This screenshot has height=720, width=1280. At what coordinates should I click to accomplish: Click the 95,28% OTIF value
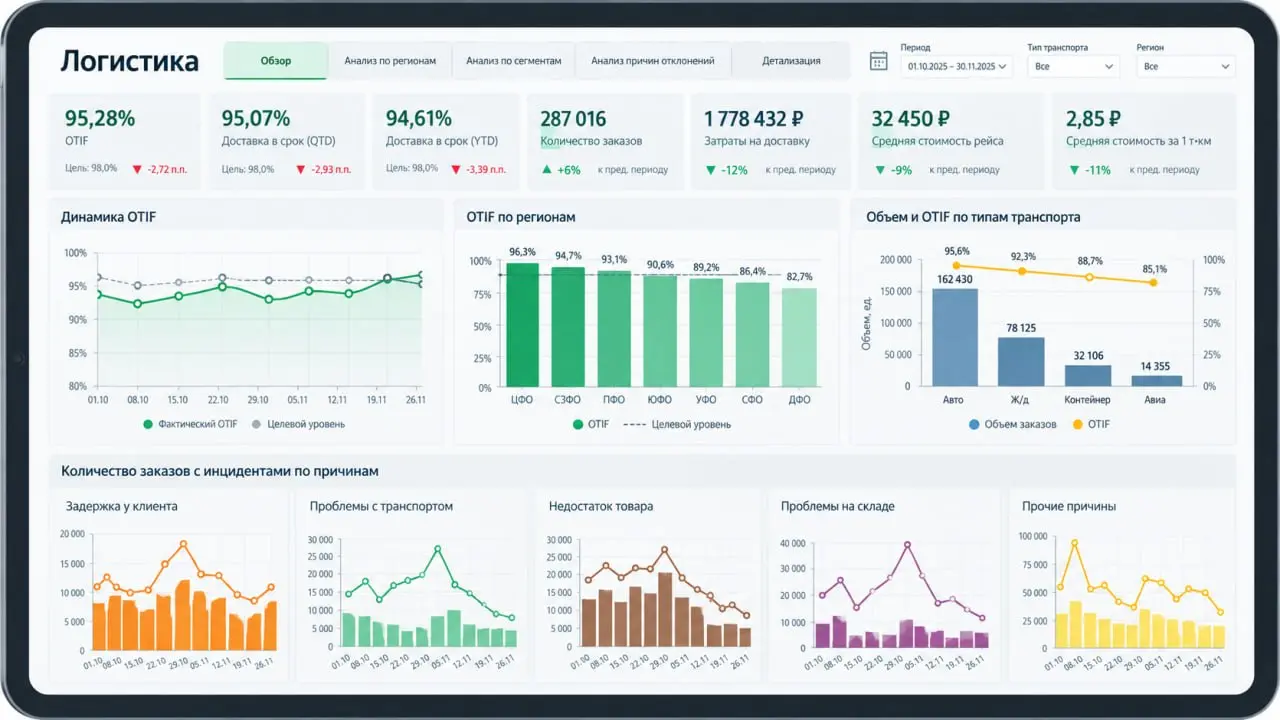tap(100, 119)
